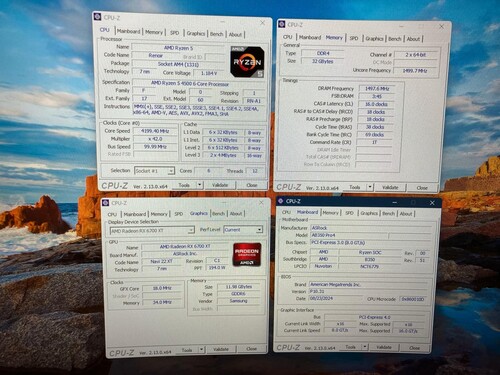Image resolution: width=500 pixels, height=375 pixels.
Task: Expand Tools arrow in the CPU window
Action: pos(199,184)
